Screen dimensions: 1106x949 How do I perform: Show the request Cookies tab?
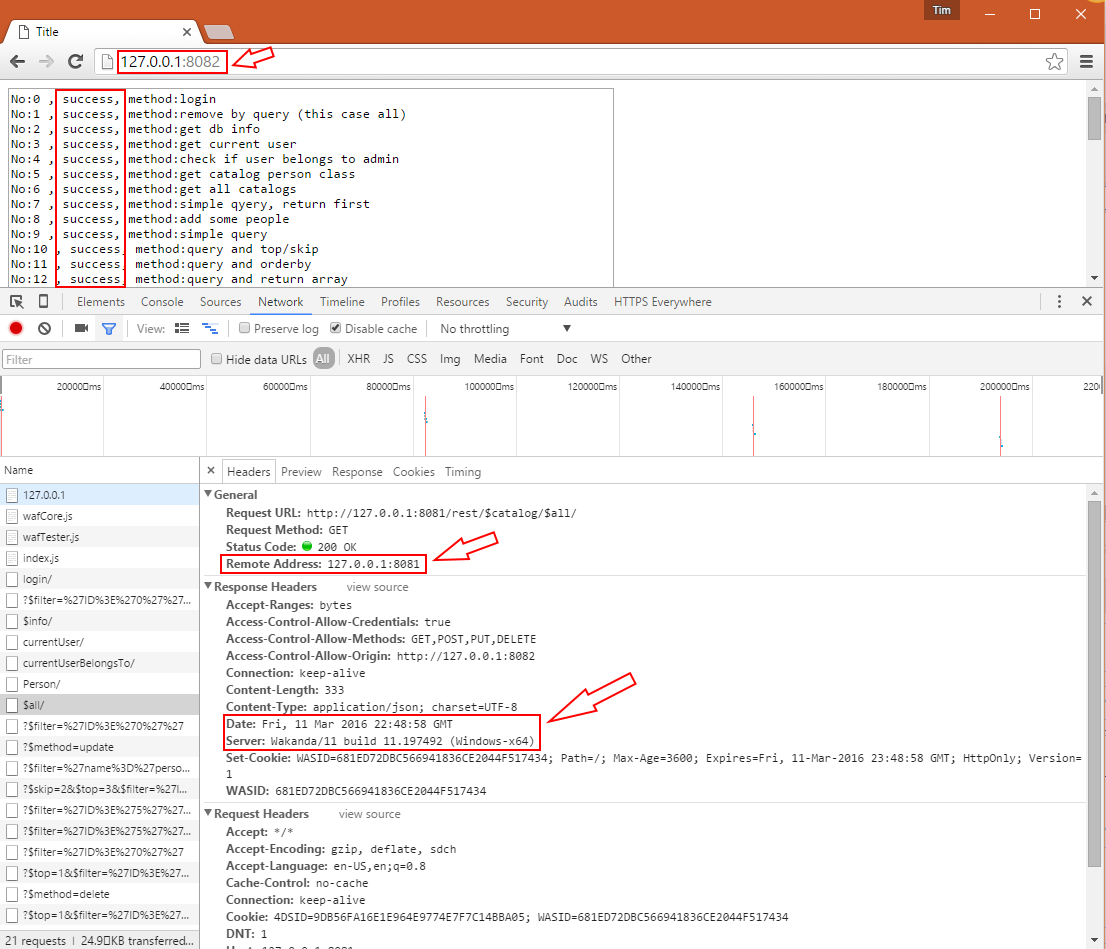point(413,472)
